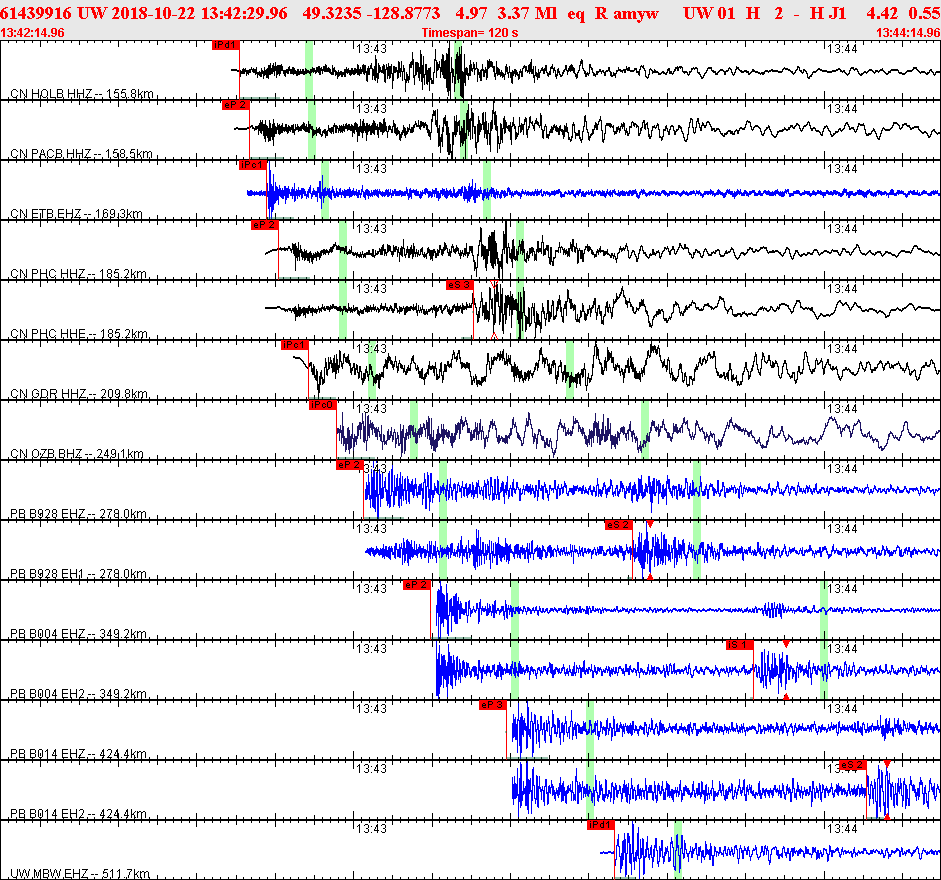This screenshot has width=941, height=880.
Task: Click the event ID 61439916 in header
Action: pyautogui.click(x=36, y=13)
